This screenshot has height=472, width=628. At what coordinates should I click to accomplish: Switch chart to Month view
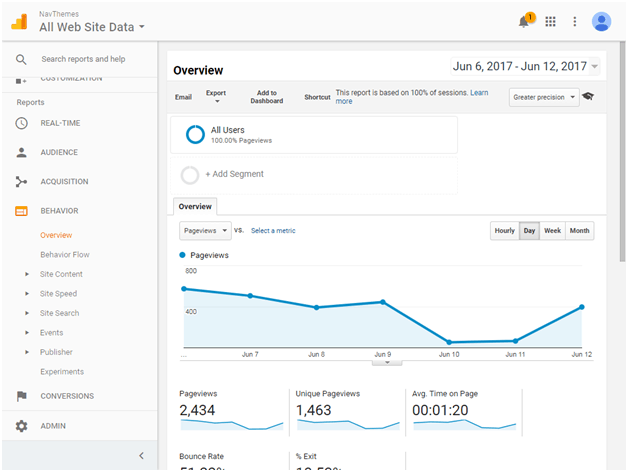pyautogui.click(x=580, y=231)
